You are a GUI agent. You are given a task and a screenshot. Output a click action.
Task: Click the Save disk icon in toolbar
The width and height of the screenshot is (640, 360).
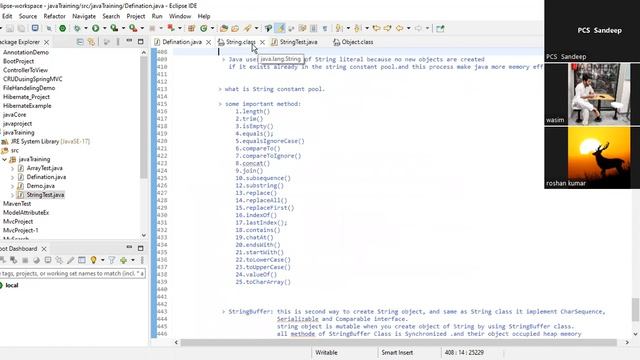(x=10, y=28)
